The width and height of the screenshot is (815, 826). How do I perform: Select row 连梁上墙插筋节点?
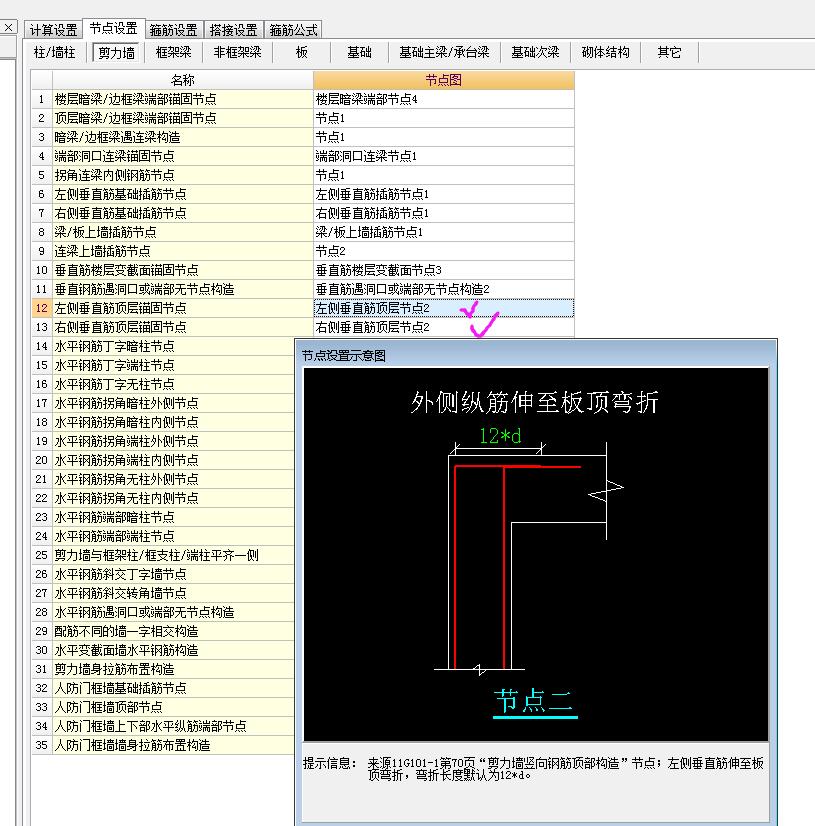182,251
